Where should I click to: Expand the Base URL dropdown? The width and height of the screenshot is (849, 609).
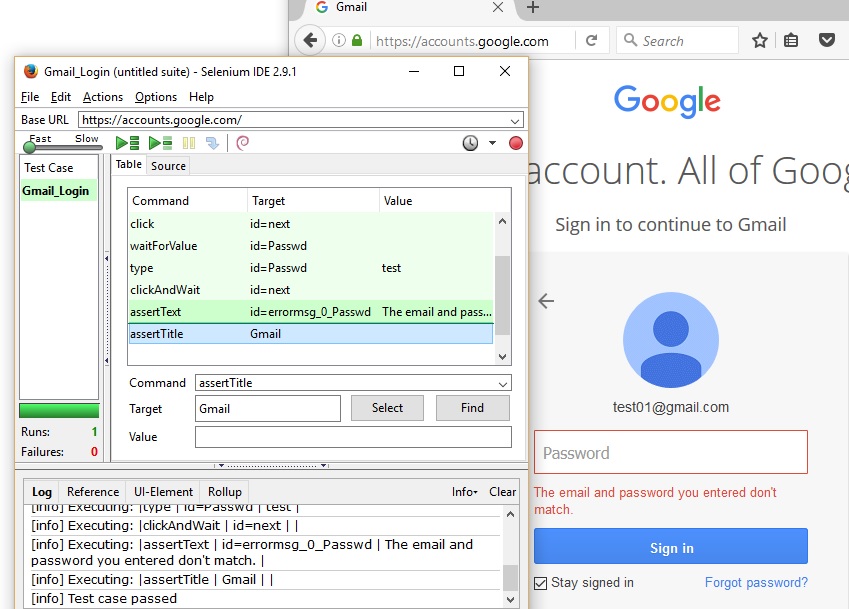(x=515, y=120)
